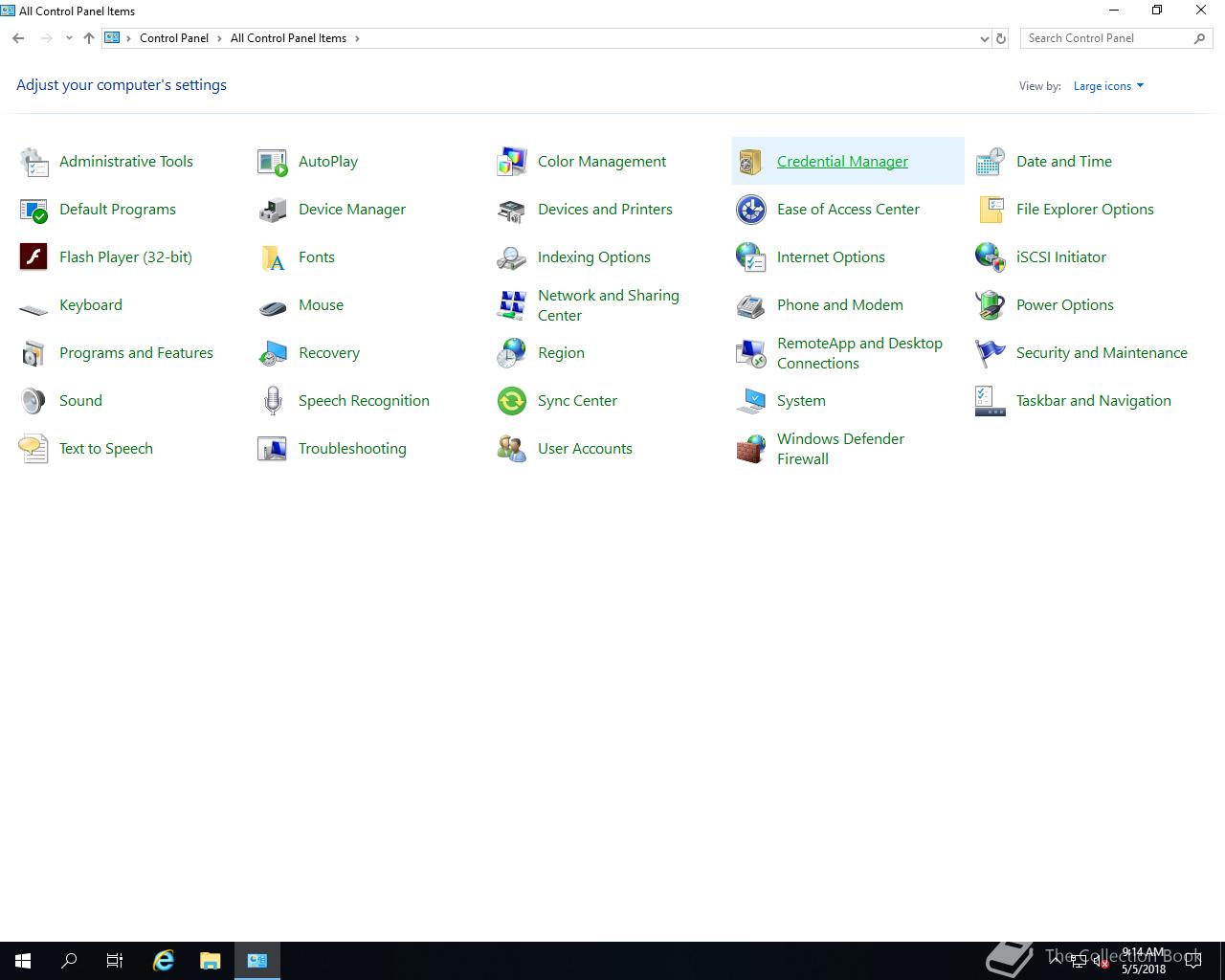
Task: Refresh the Control Panel view
Action: coord(1001,38)
